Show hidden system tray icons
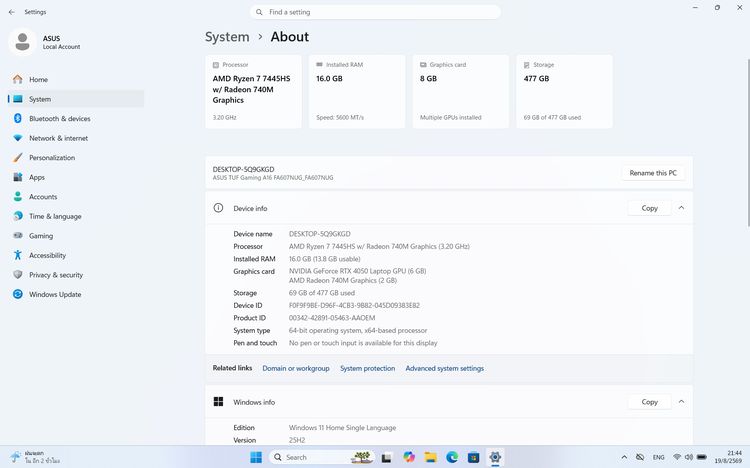Image resolution: width=750 pixels, height=468 pixels. click(x=624, y=457)
